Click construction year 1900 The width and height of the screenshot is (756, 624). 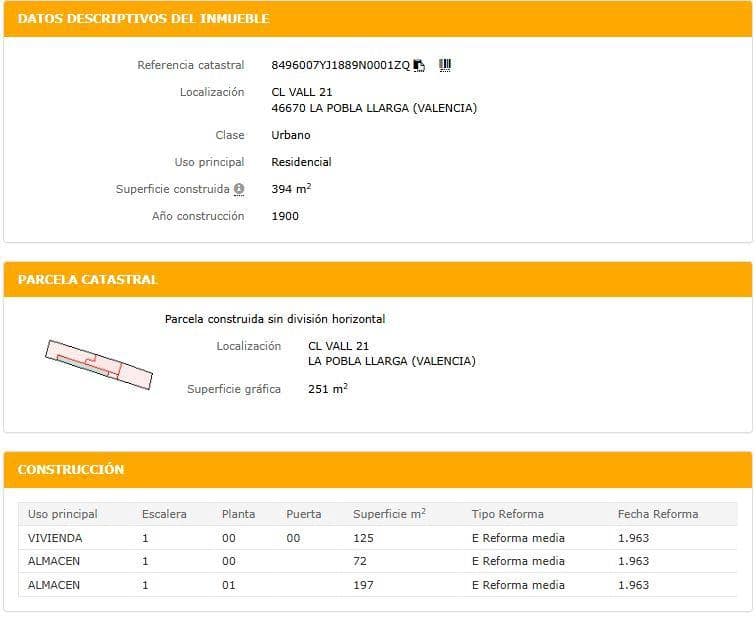pos(285,216)
